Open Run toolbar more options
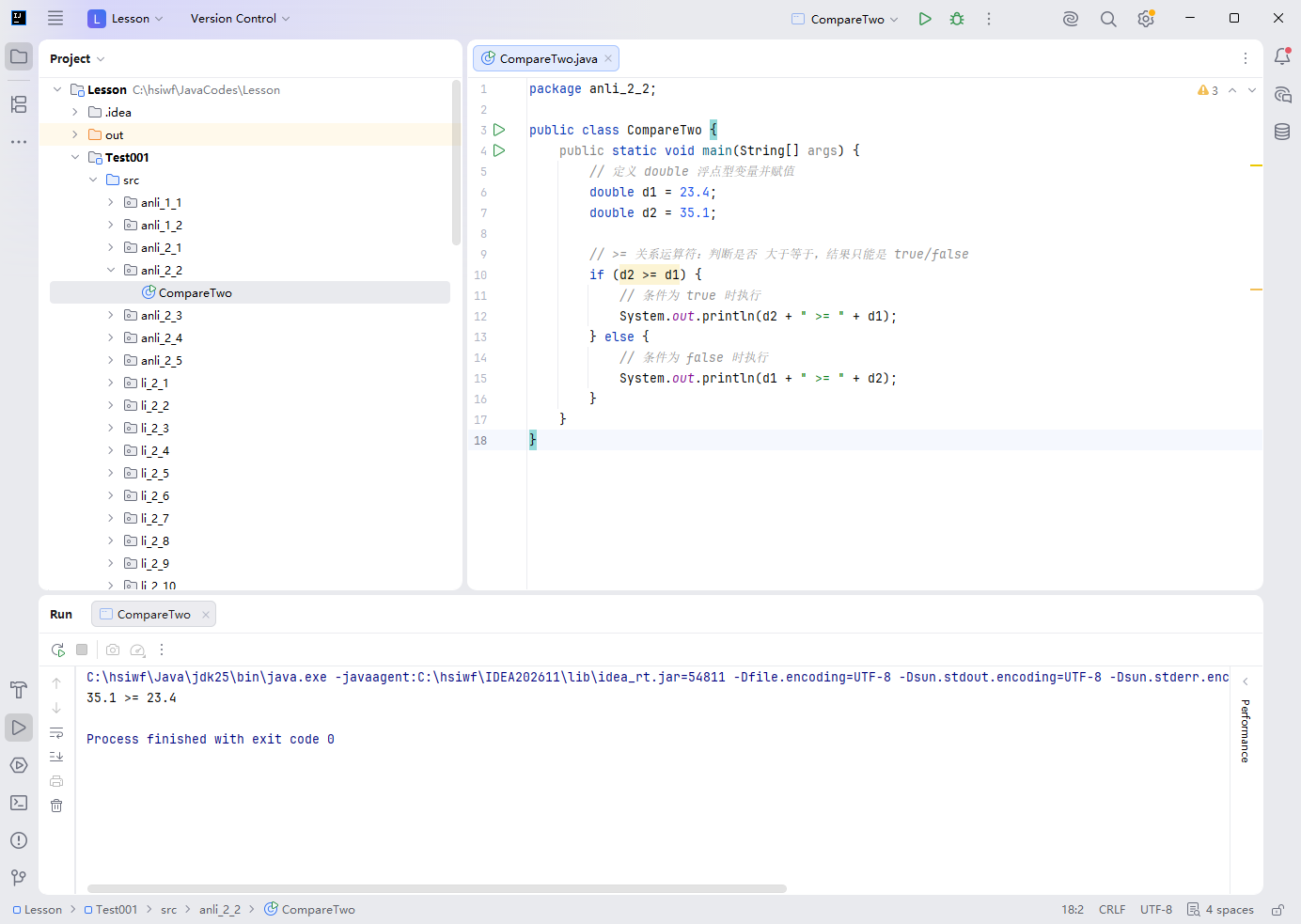The height and width of the screenshot is (924, 1301). pyautogui.click(x=162, y=650)
